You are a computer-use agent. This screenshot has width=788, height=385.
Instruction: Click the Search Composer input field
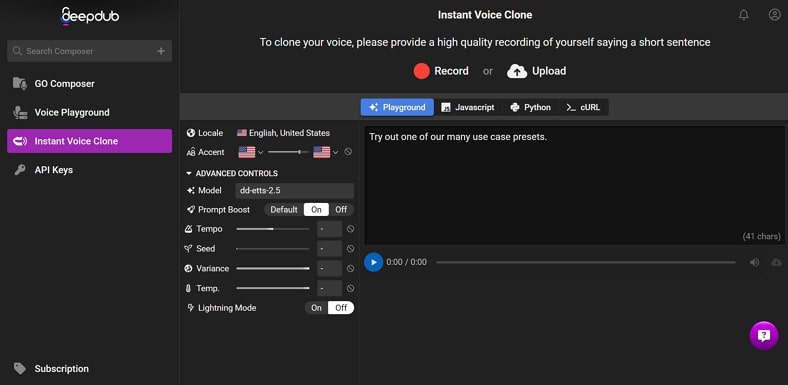tap(89, 51)
